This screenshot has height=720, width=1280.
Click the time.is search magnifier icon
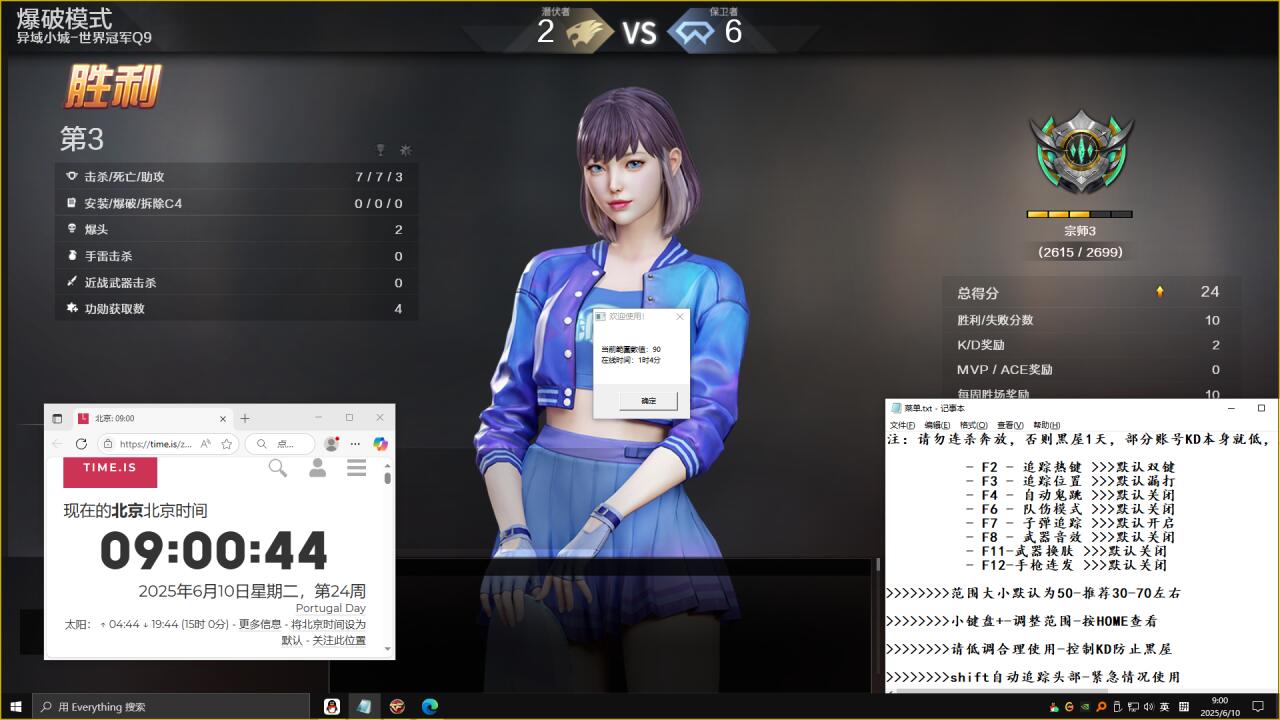[278, 468]
